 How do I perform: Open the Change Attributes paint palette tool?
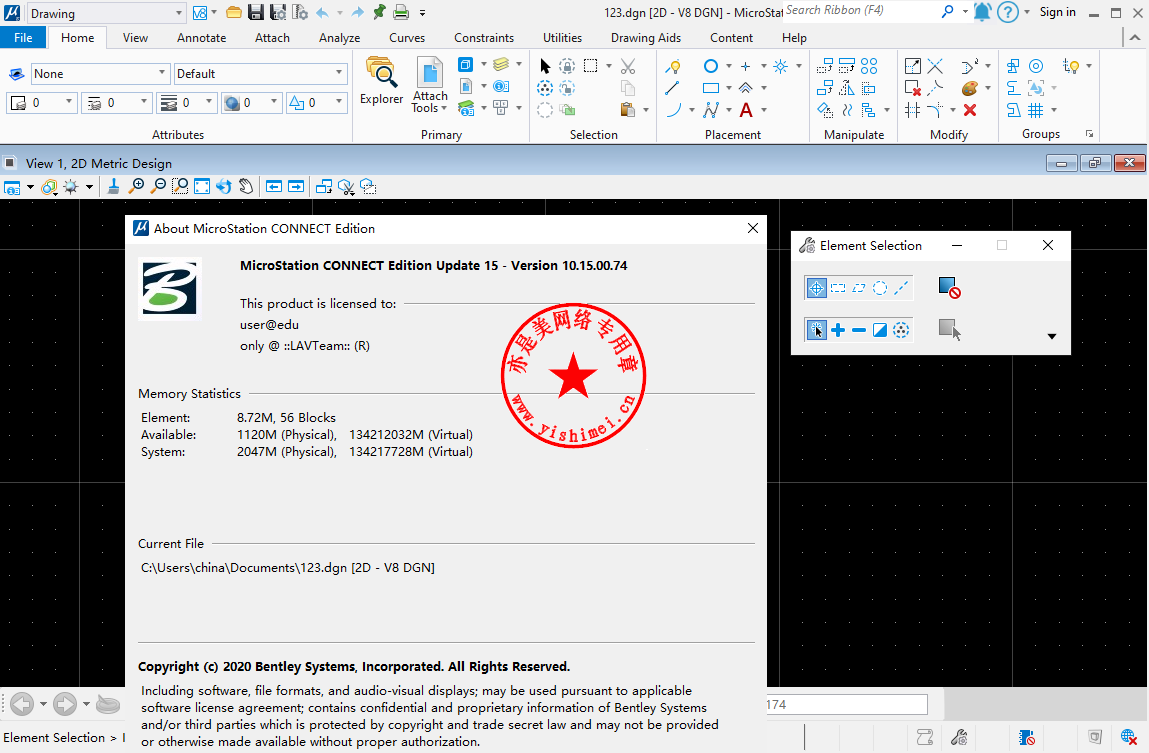[969, 88]
